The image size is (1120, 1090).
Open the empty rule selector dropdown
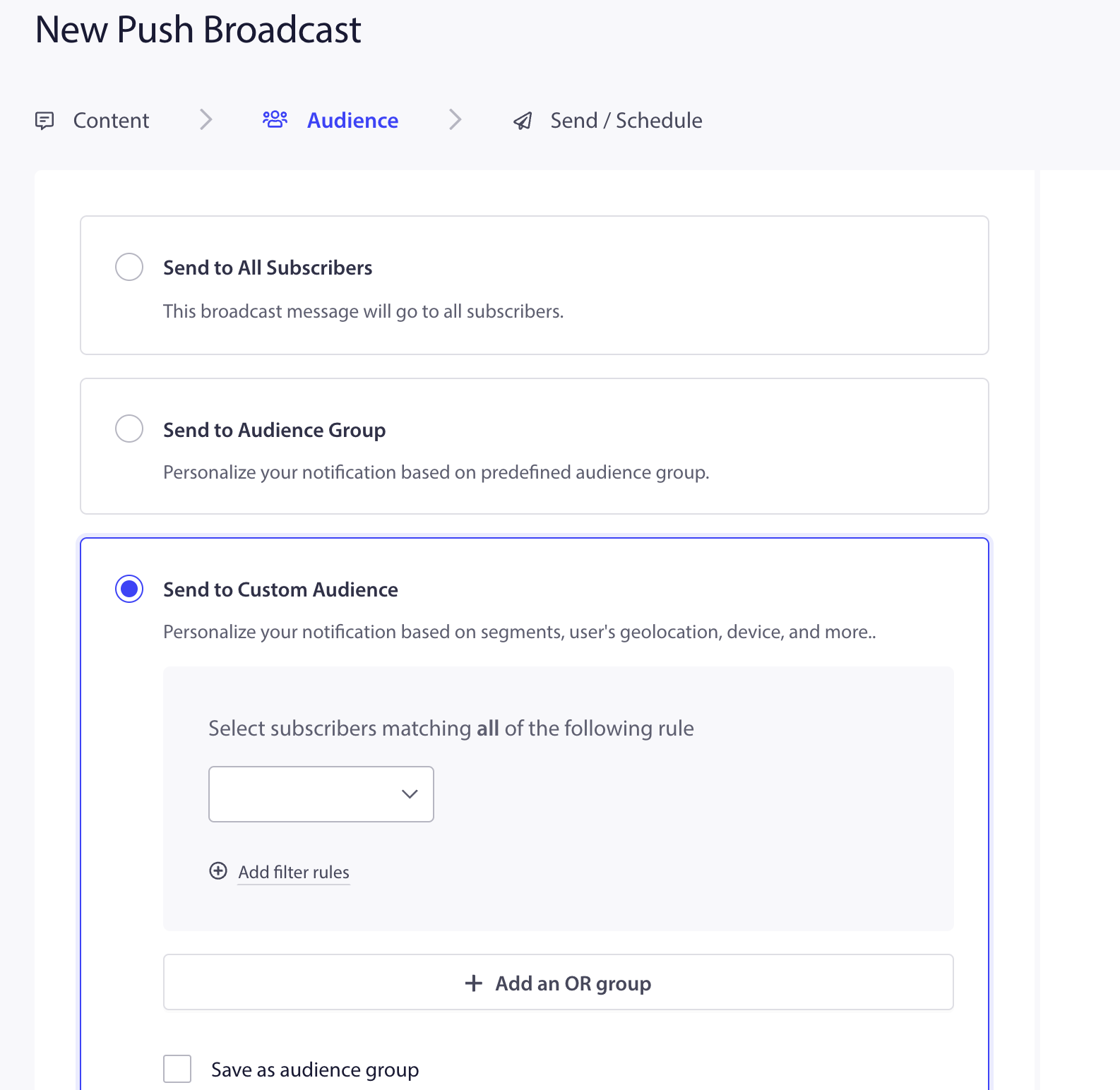[321, 794]
